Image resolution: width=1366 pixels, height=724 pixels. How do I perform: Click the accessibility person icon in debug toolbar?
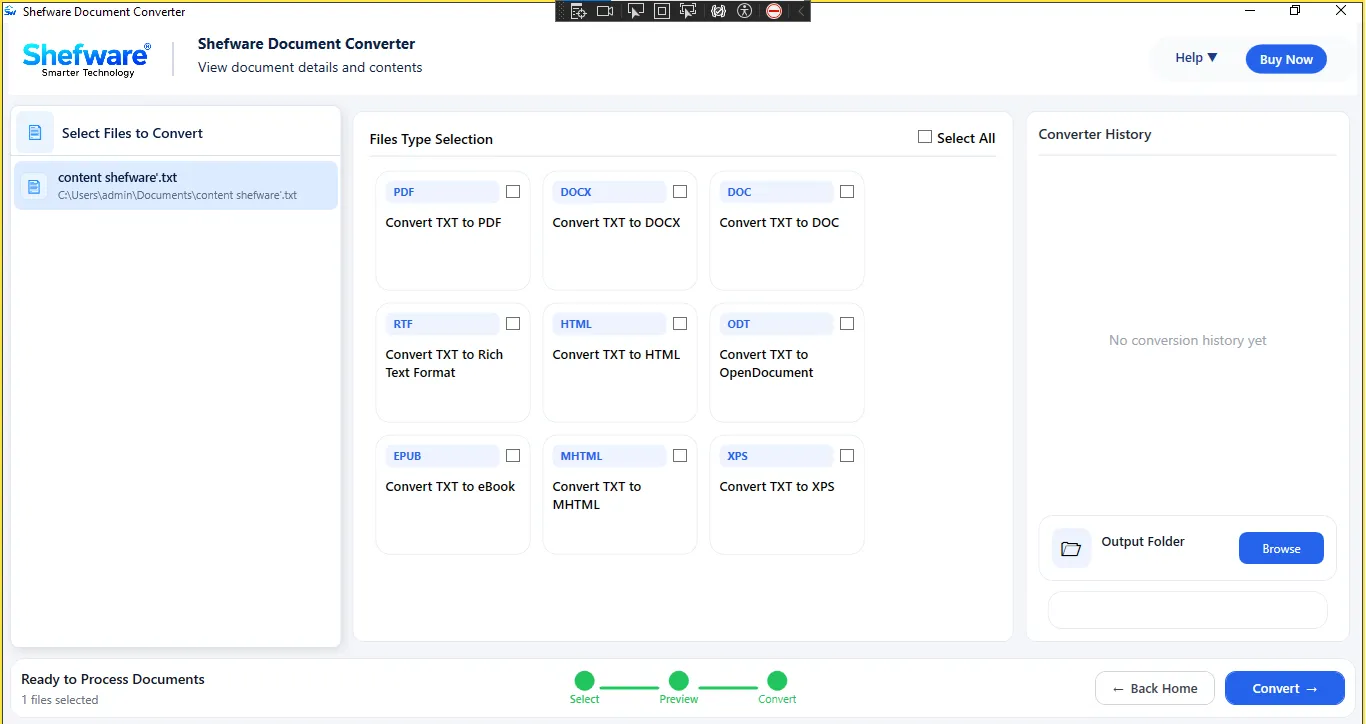[x=744, y=11]
